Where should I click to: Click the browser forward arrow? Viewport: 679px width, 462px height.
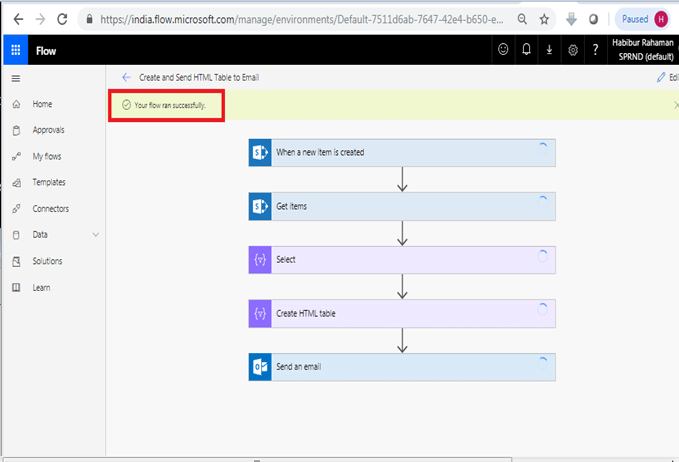[x=40, y=19]
